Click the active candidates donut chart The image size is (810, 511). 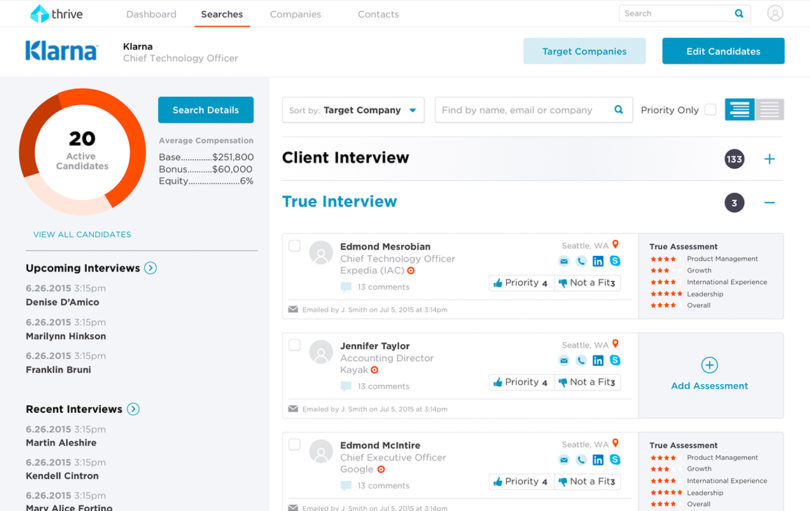pos(82,151)
